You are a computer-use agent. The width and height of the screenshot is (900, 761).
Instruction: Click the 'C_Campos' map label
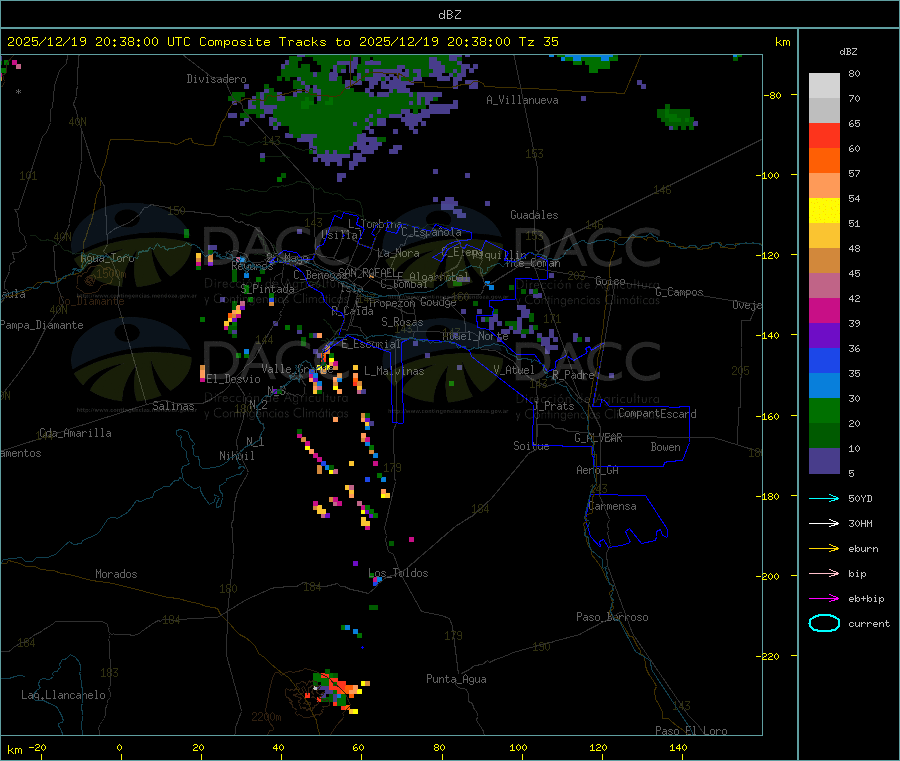point(680,292)
